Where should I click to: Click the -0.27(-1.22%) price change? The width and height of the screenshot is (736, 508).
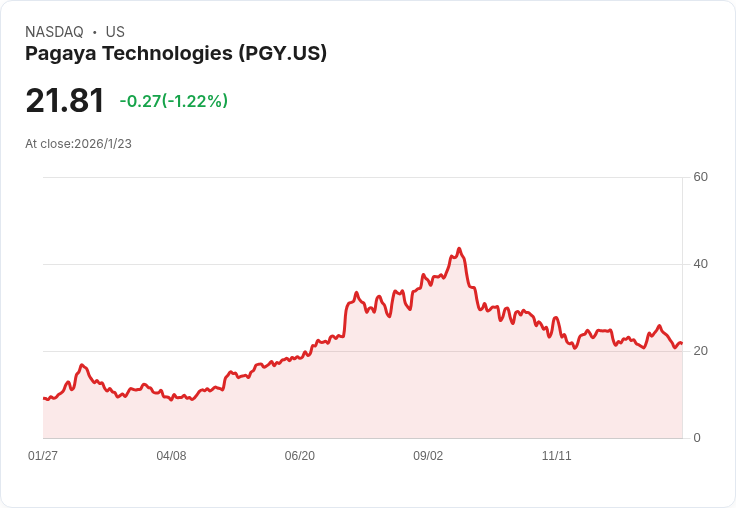click(x=174, y=101)
